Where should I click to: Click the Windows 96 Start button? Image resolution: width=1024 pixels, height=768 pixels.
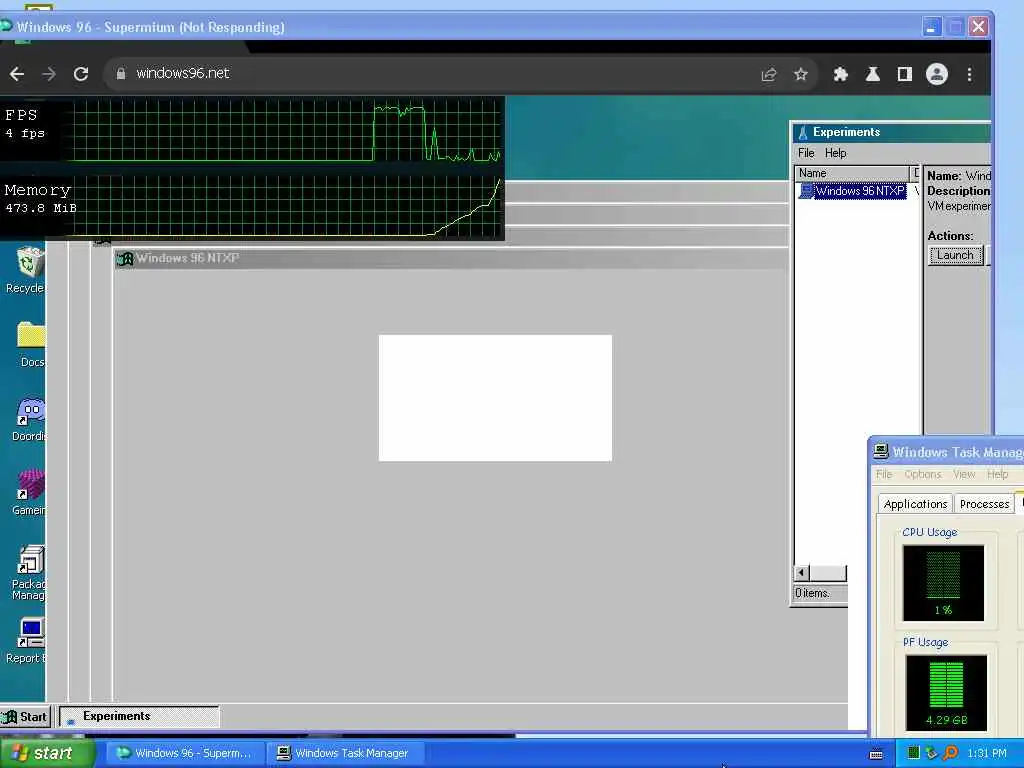(25, 717)
